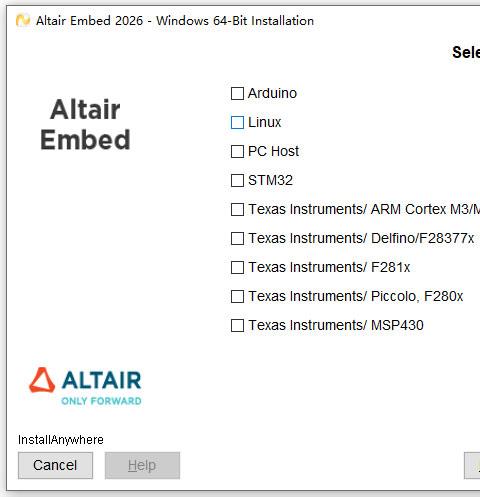Click the installer window title text
This screenshot has width=480, height=497.
pyautogui.click(x=175, y=21)
